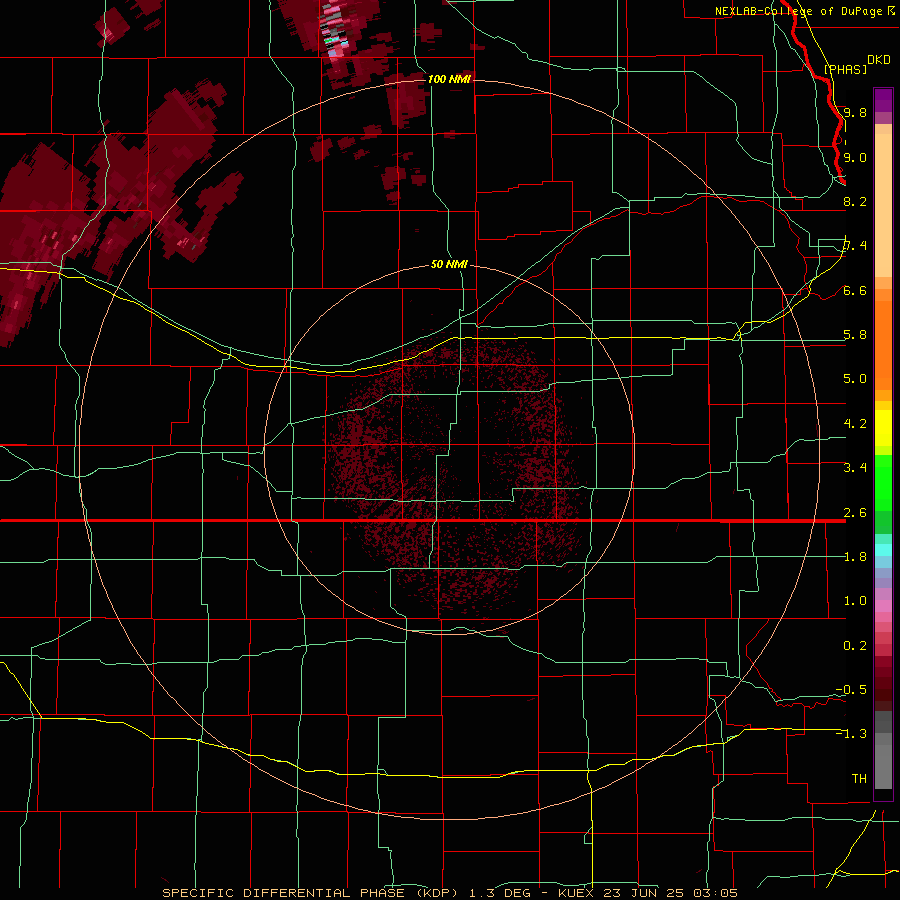Click the [PHAS] legend label
The height and width of the screenshot is (900, 900).
[x=845, y=69]
